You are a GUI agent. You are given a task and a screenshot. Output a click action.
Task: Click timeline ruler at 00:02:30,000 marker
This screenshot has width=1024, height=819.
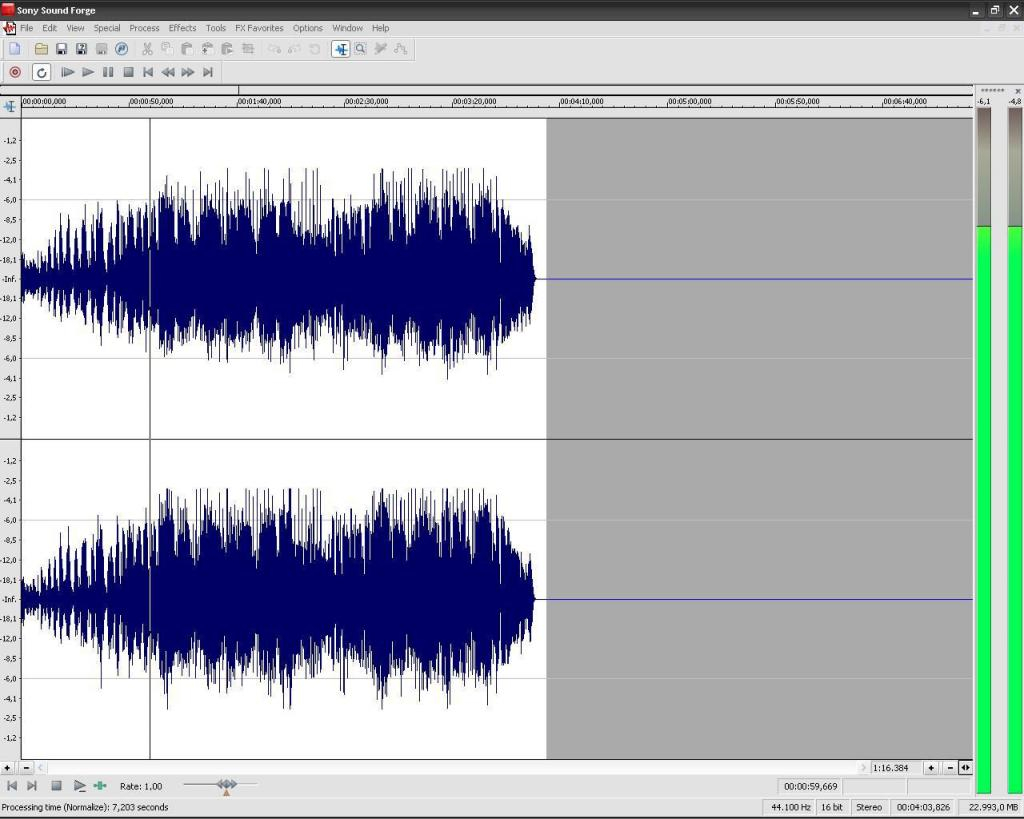(346, 102)
